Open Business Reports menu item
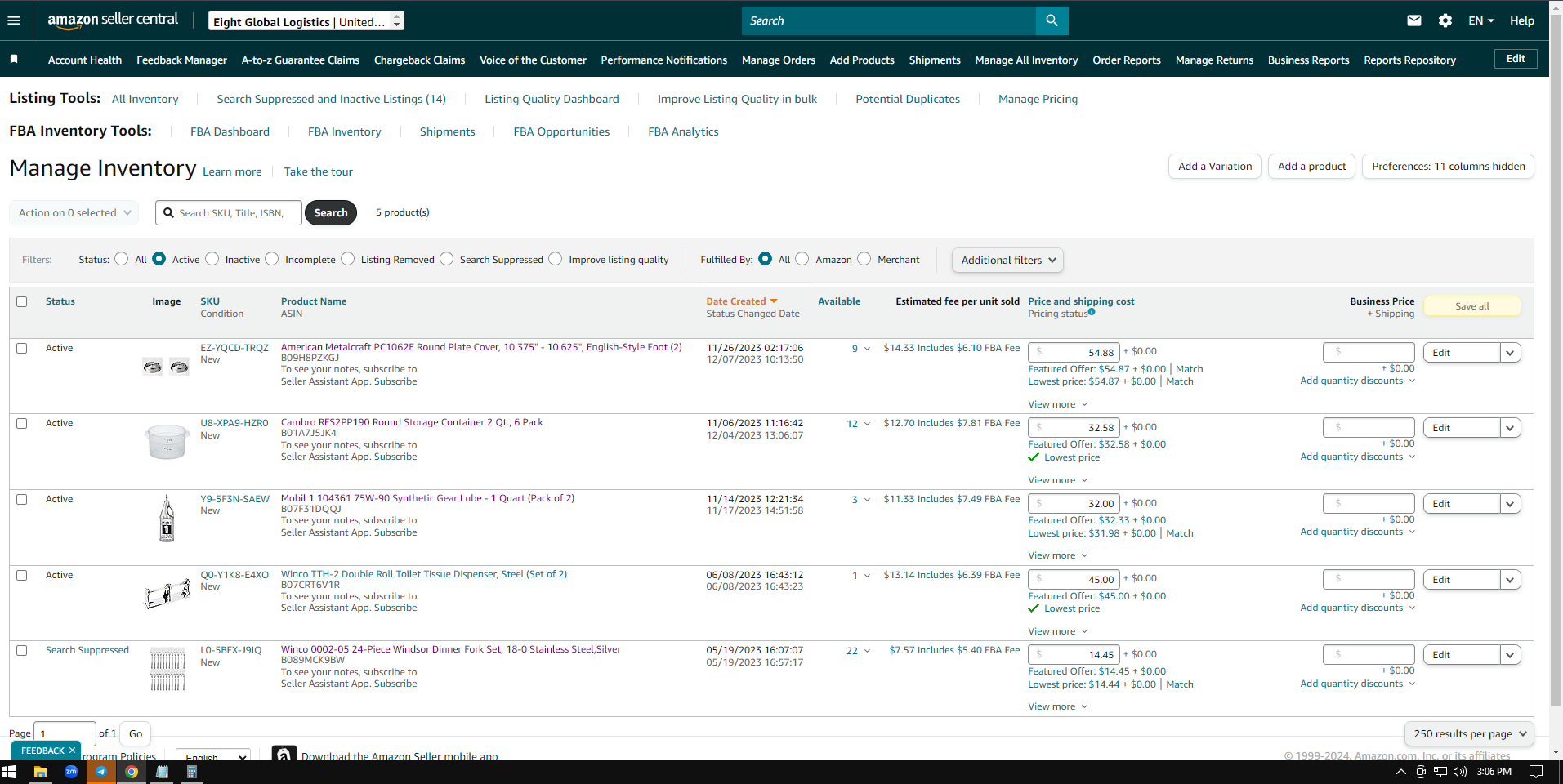Viewport: 1563px width, 784px height. (1308, 60)
